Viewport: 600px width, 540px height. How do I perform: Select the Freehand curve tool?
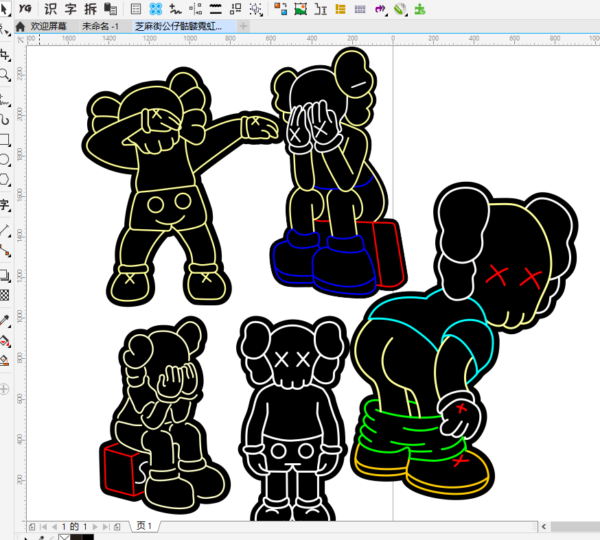[5, 100]
